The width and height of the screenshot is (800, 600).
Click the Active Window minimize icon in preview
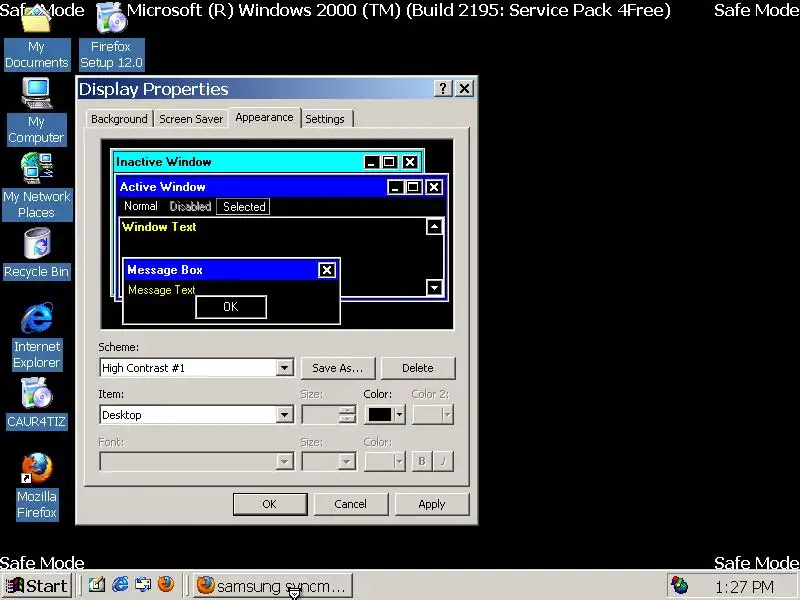[x=395, y=187]
